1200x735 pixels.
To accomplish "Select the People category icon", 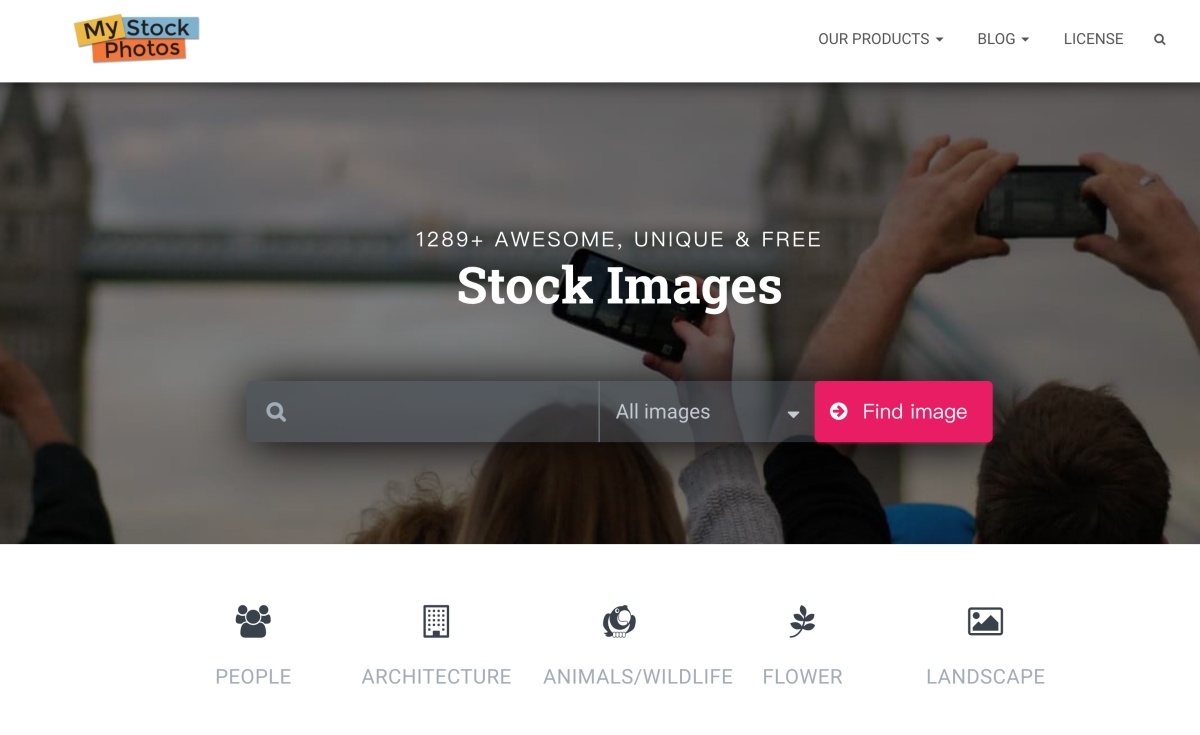I will click(x=253, y=621).
